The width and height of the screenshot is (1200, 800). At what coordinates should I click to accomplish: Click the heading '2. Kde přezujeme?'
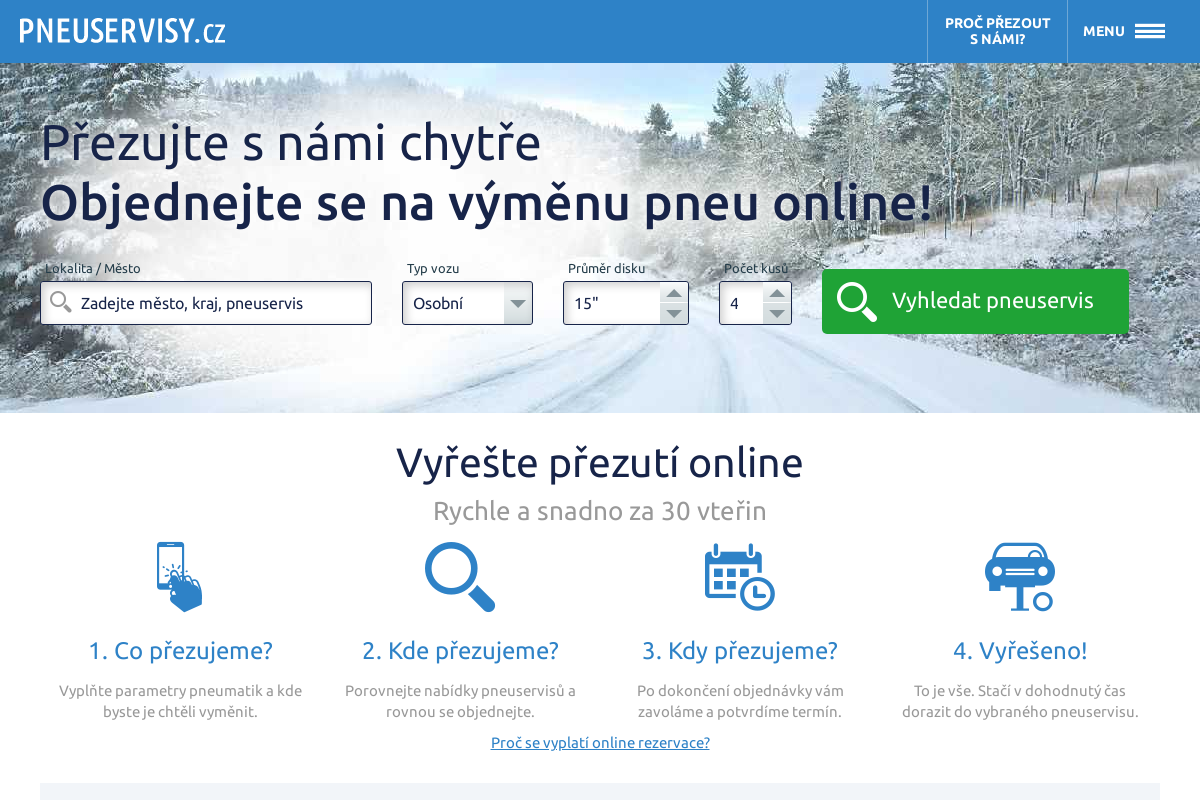[x=460, y=650]
